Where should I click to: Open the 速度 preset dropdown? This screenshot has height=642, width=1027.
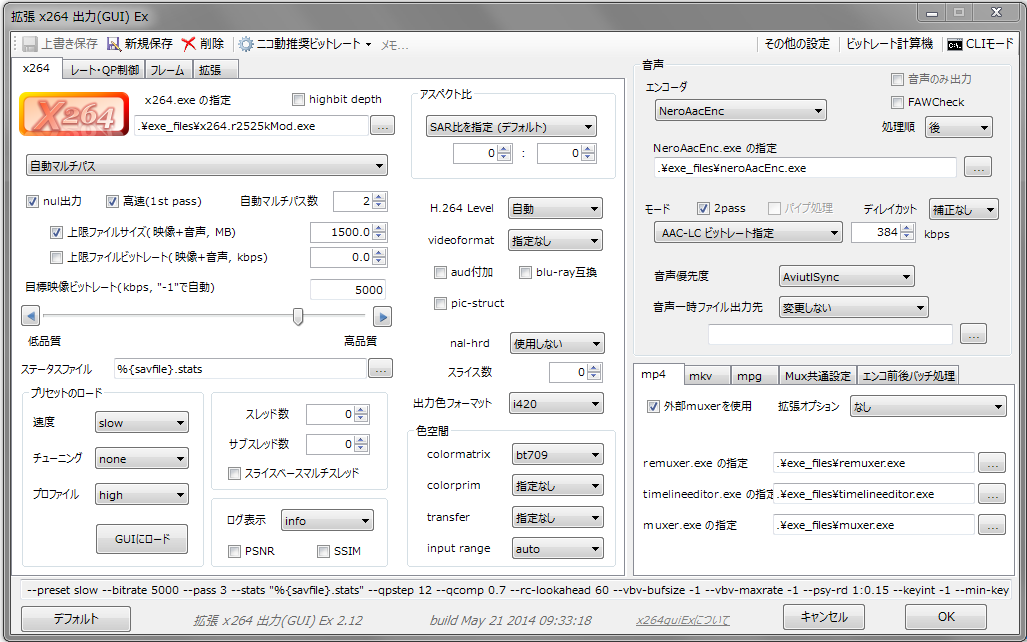pyautogui.click(x=141, y=423)
